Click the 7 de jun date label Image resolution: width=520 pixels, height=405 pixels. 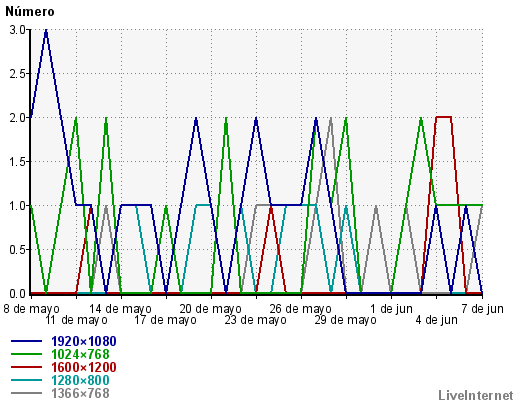[482, 309]
